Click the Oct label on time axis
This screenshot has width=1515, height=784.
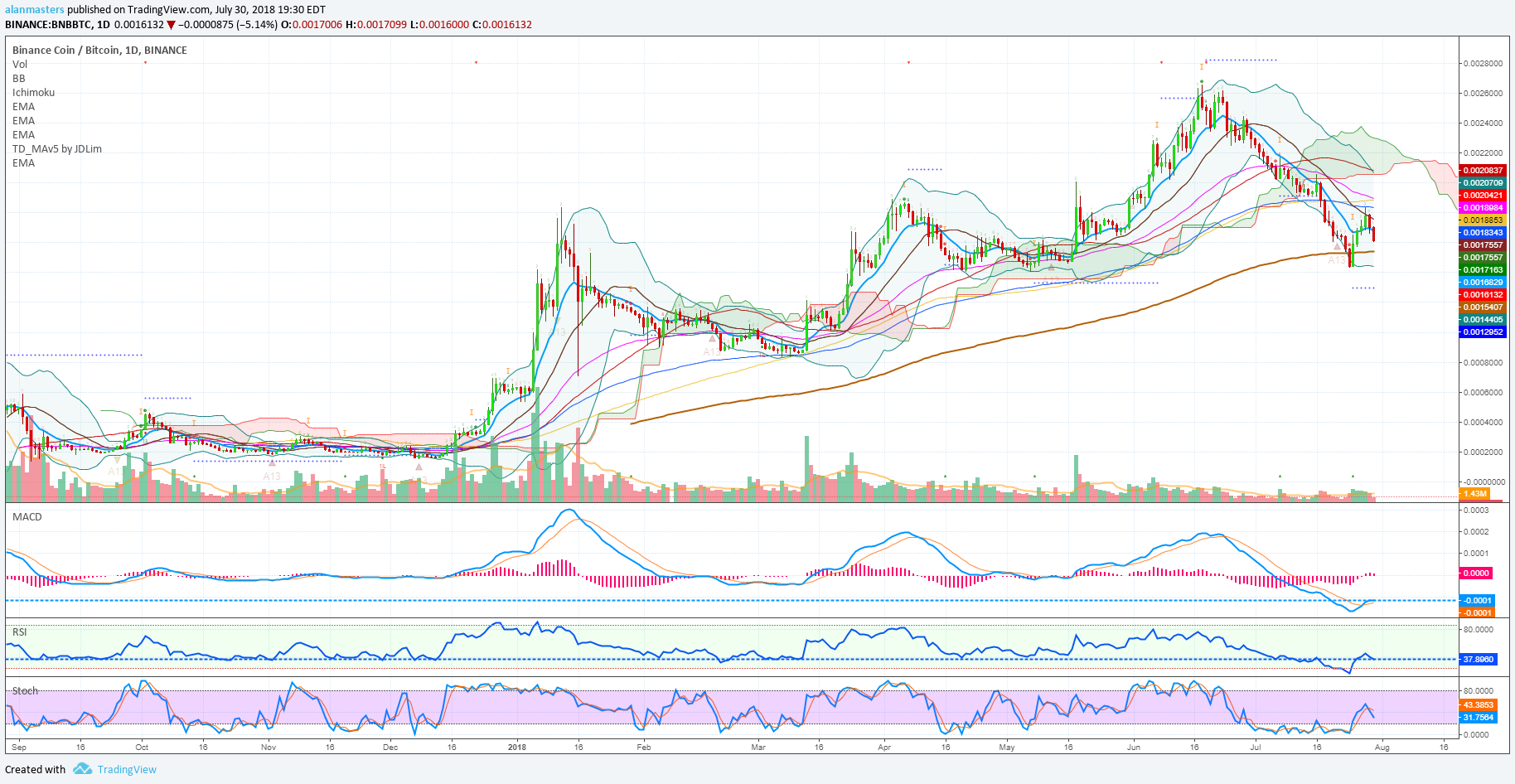pyautogui.click(x=142, y=748)
